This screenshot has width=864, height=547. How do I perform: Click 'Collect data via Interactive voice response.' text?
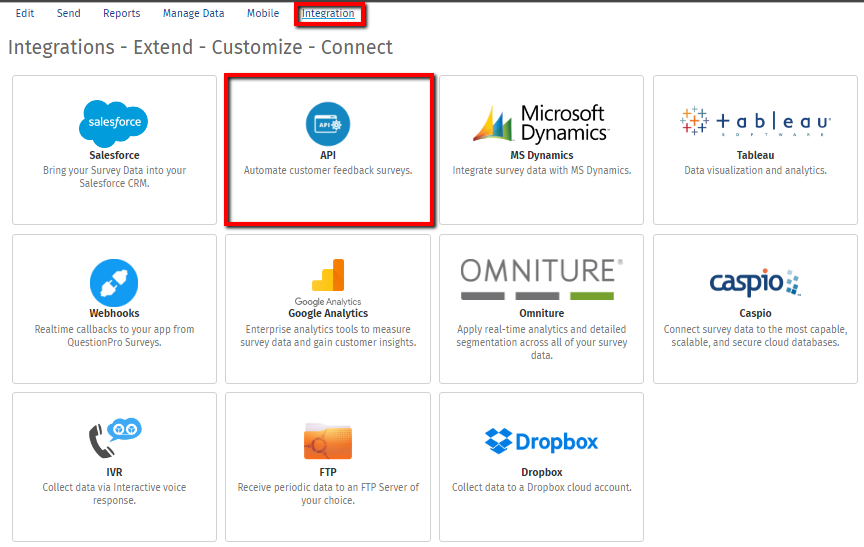point(114,494)
